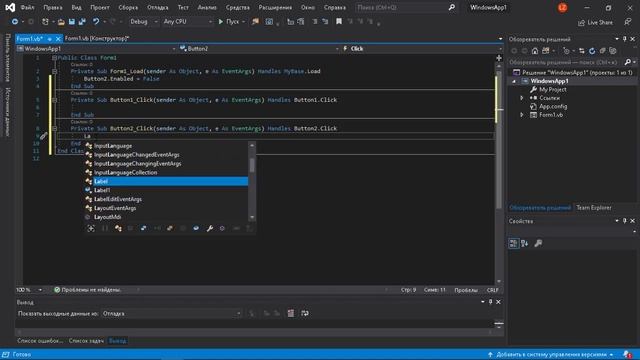Expand the Ссылки node in Solution Explorer
The width and height of the screenshot is (640, 360).
click(x=522, y=98)
